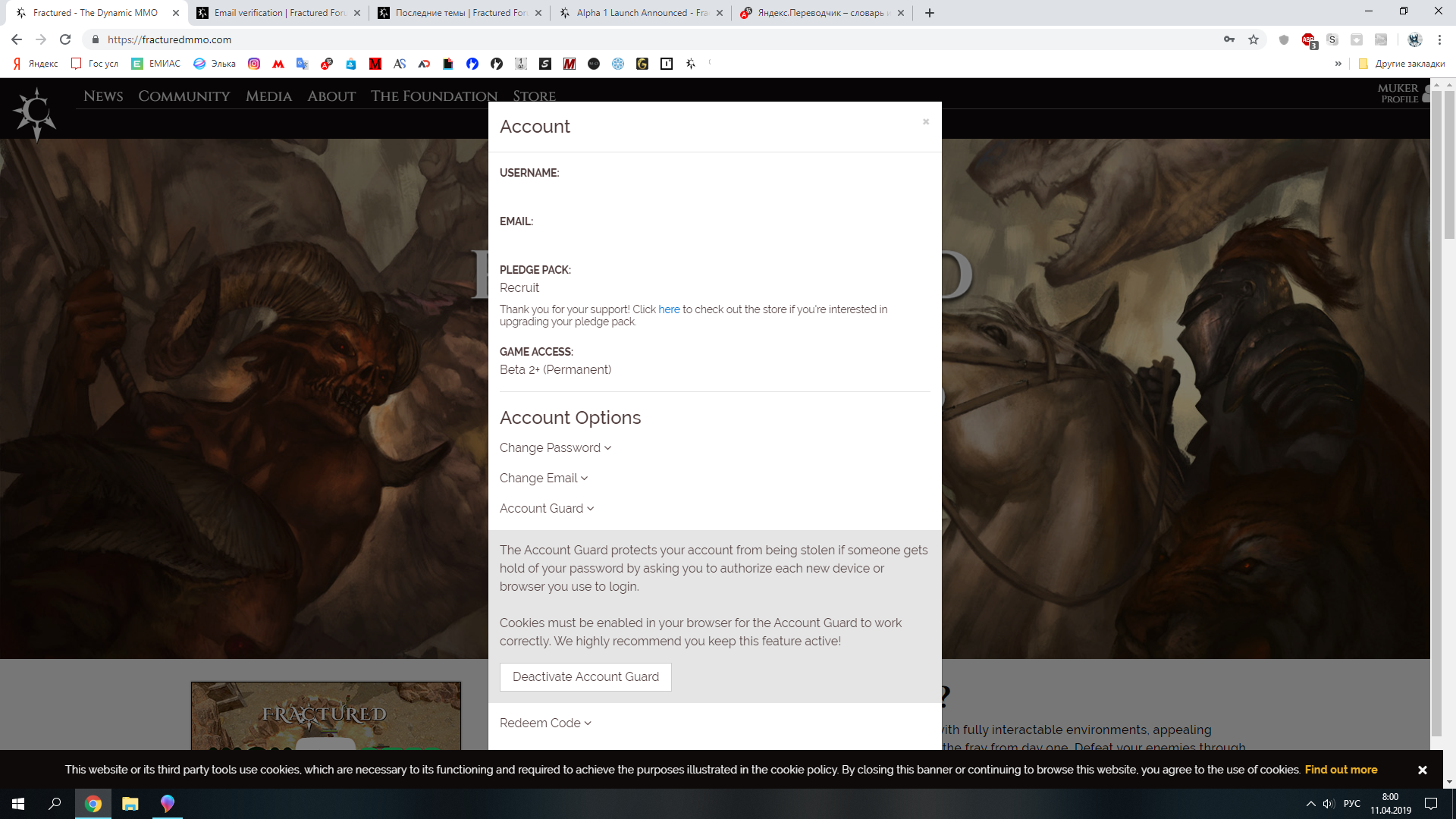Show more bookmarks via double chevron
Image resolution: width=1456 pixels, height=819 pixels.
(x=1338, y=64)
